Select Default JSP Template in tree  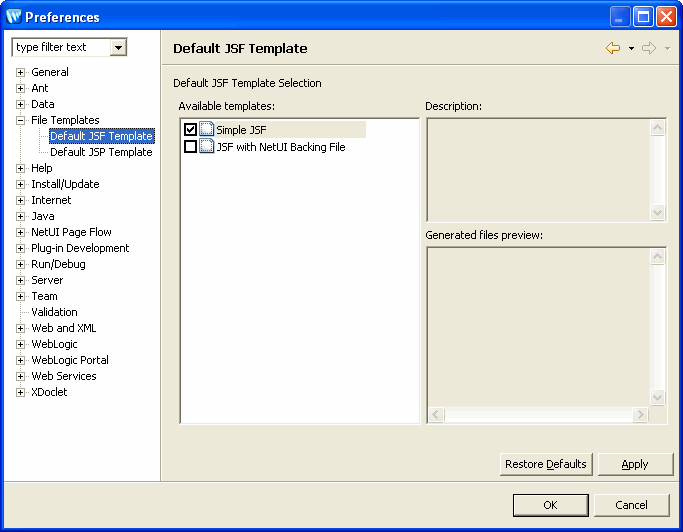tap(101, 152)
